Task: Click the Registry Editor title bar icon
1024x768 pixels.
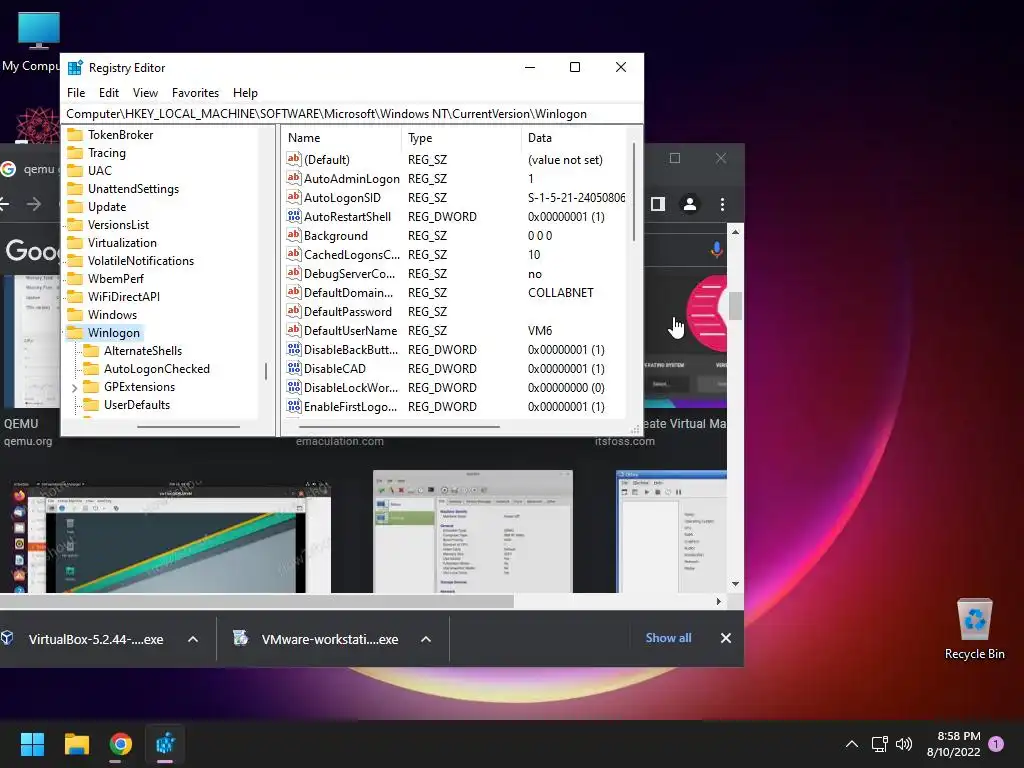Action: 75,67
